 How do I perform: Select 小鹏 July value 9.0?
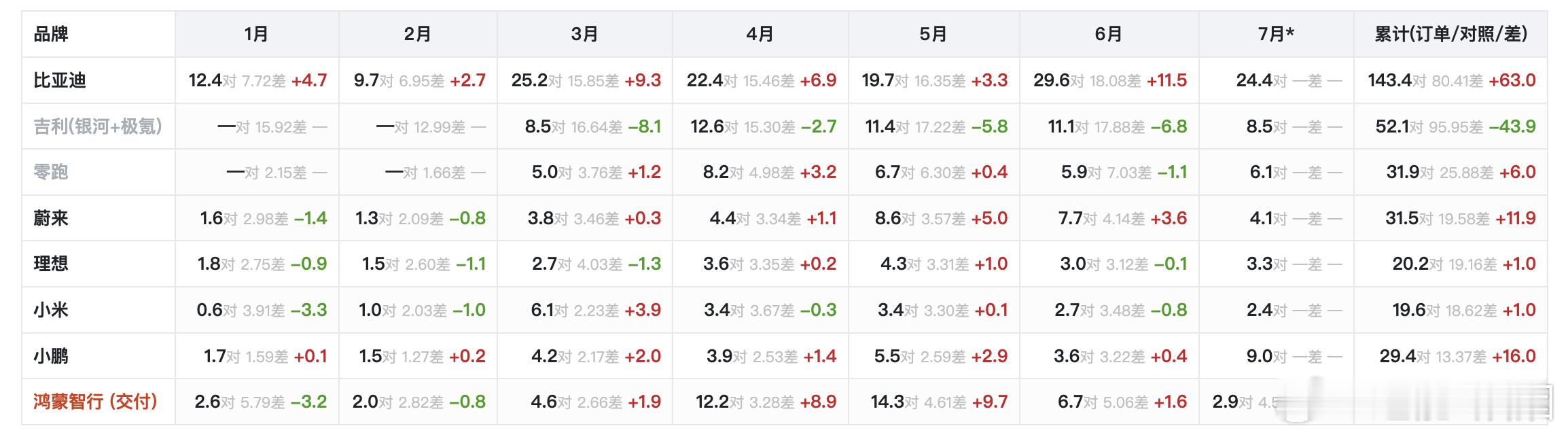tap(1260, 356)
